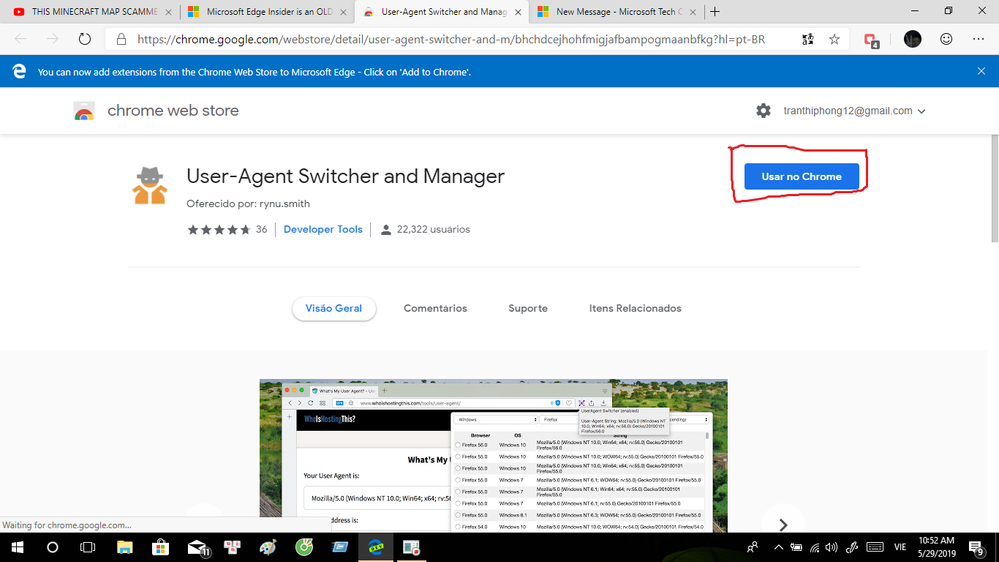The image size is (999, 562).
Task: Click the page vertical scrollbar
Action: [x=995, y=189]
